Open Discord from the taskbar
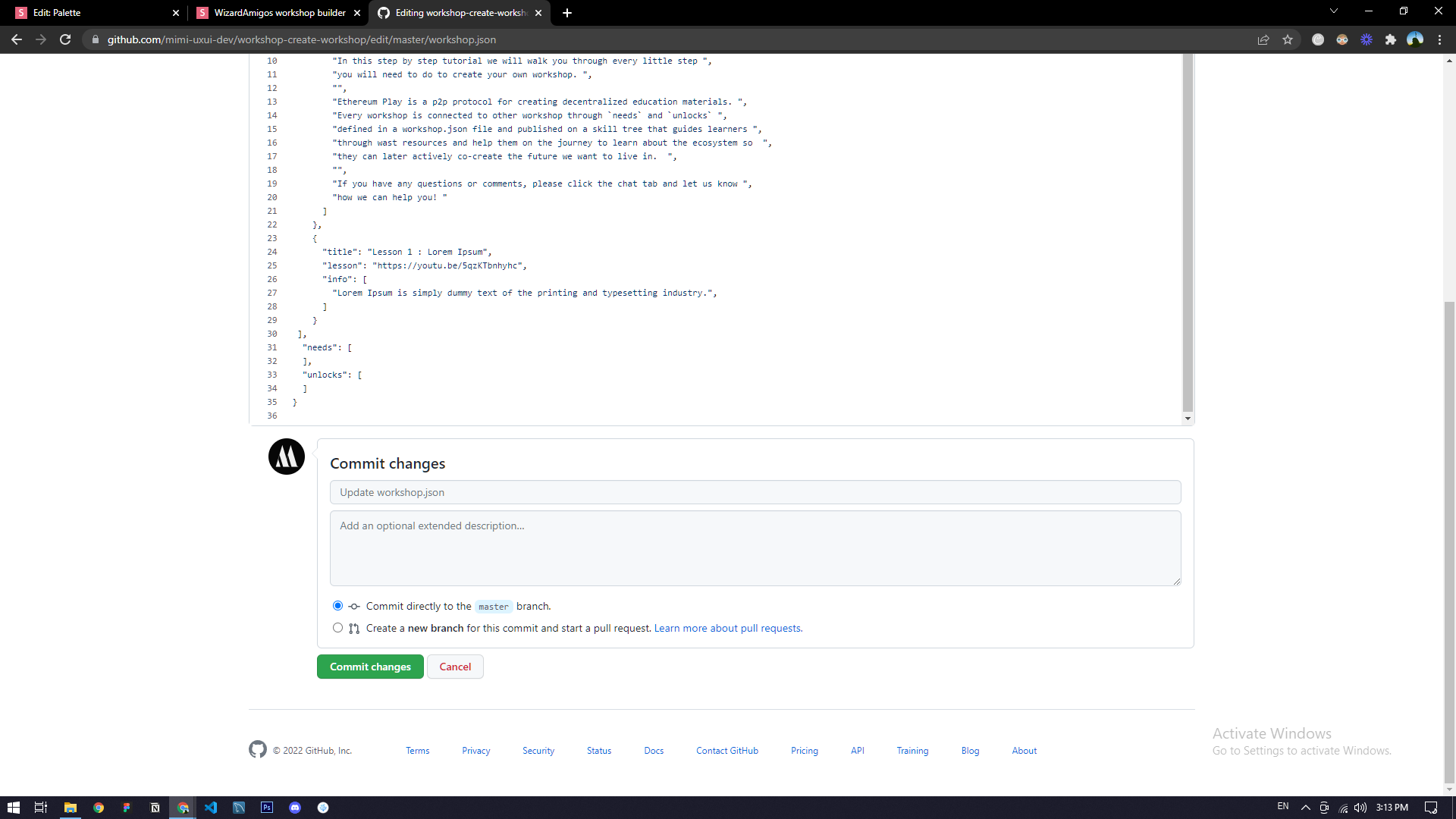The height and width of the screenshot is (819, 1456). [x=295, y=808]
